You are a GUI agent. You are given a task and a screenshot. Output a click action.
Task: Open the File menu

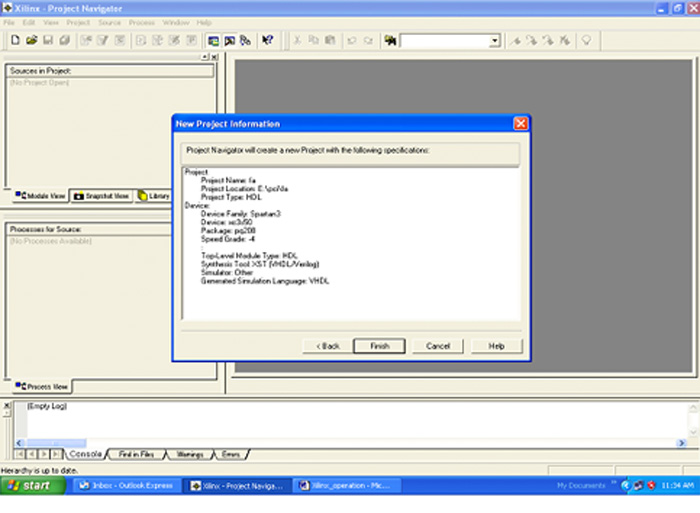pos(8,22)
